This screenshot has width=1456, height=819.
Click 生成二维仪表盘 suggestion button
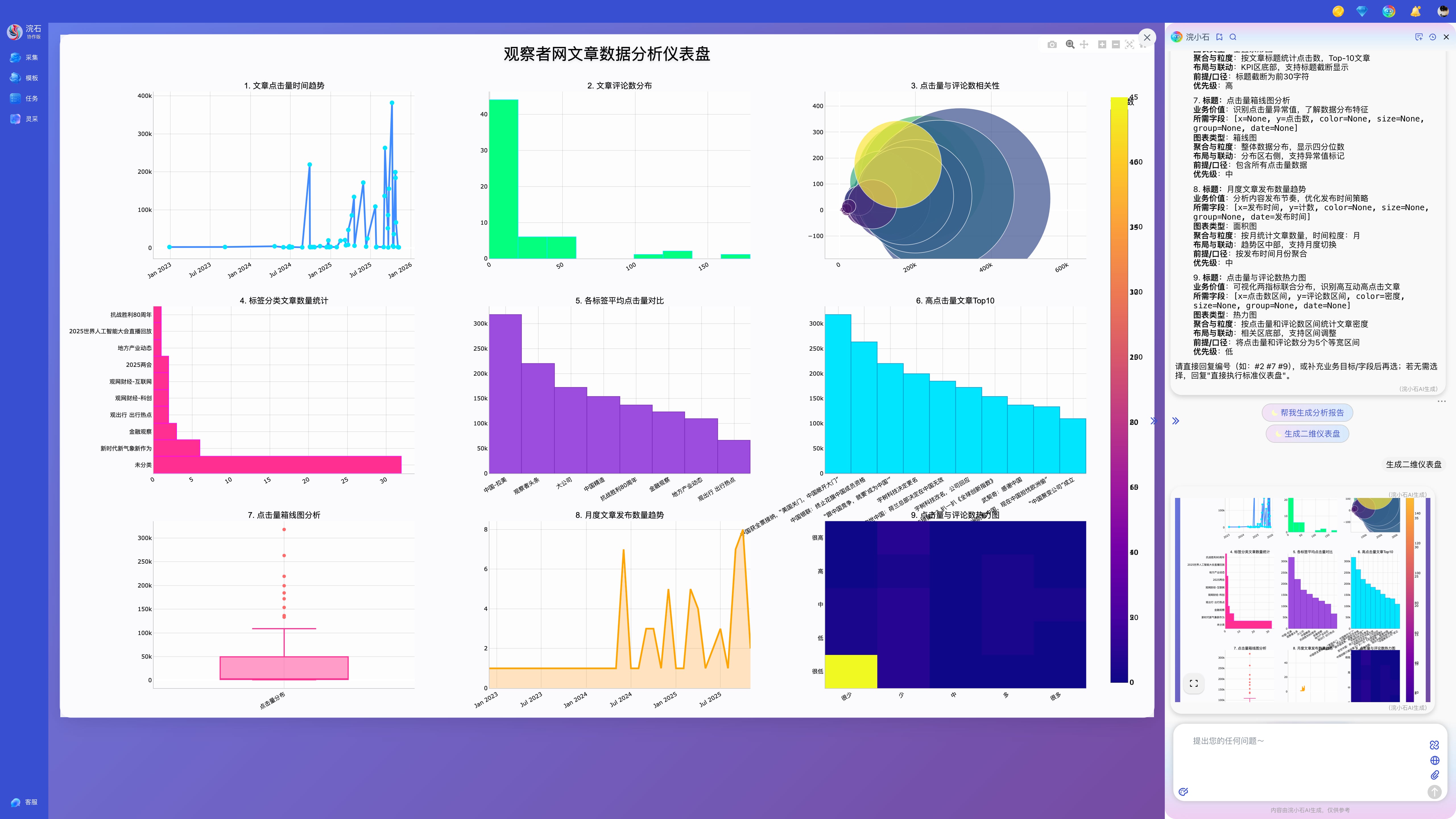(1307, 433)
